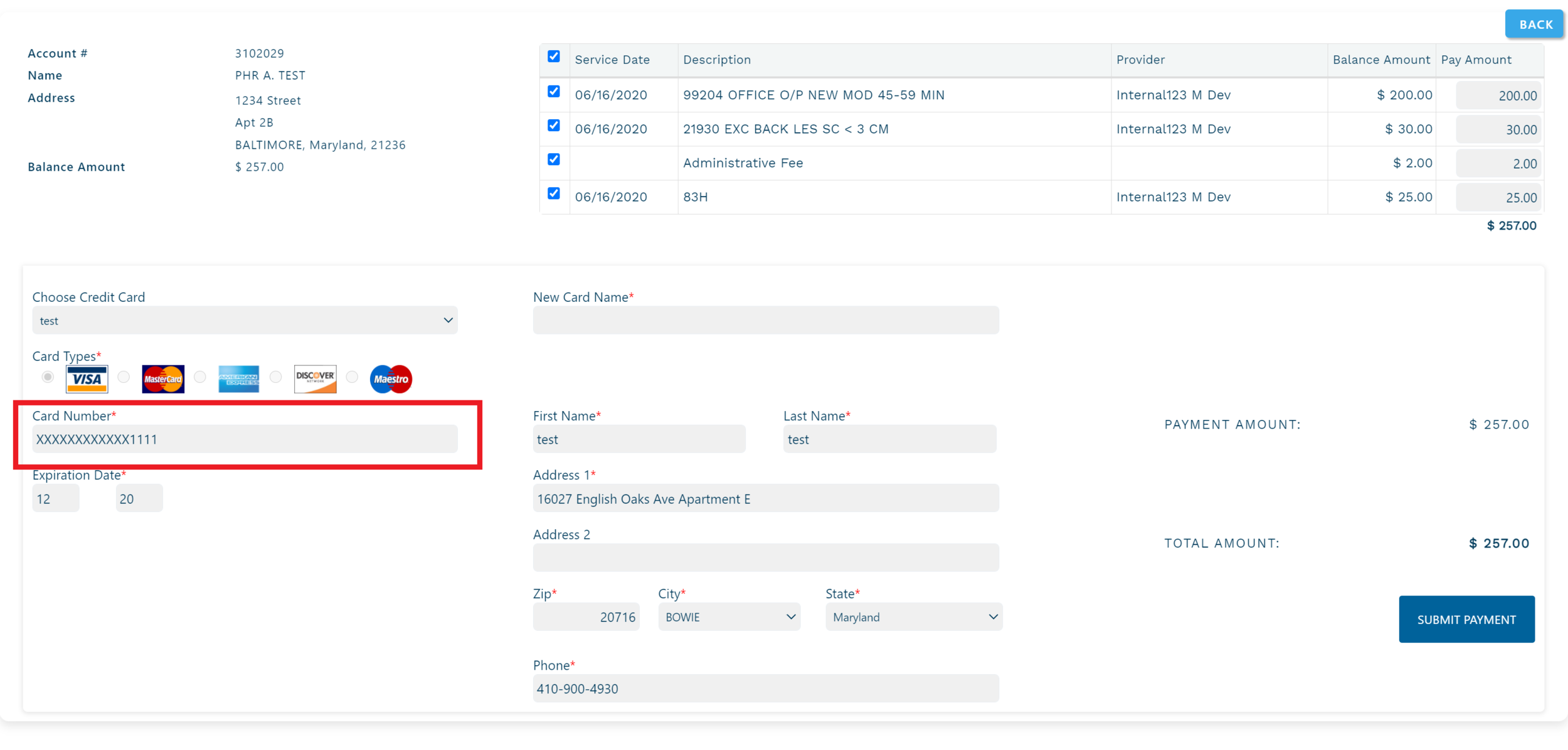Click the Visa card logo
The width and height of the screenshot is (1568, 750).
(87, 378)
